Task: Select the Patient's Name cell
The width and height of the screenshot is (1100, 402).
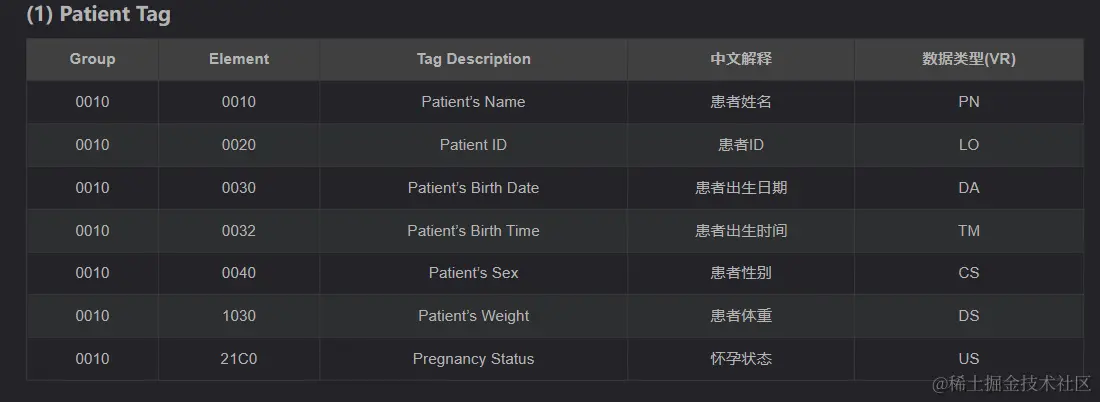Action: 473,102
